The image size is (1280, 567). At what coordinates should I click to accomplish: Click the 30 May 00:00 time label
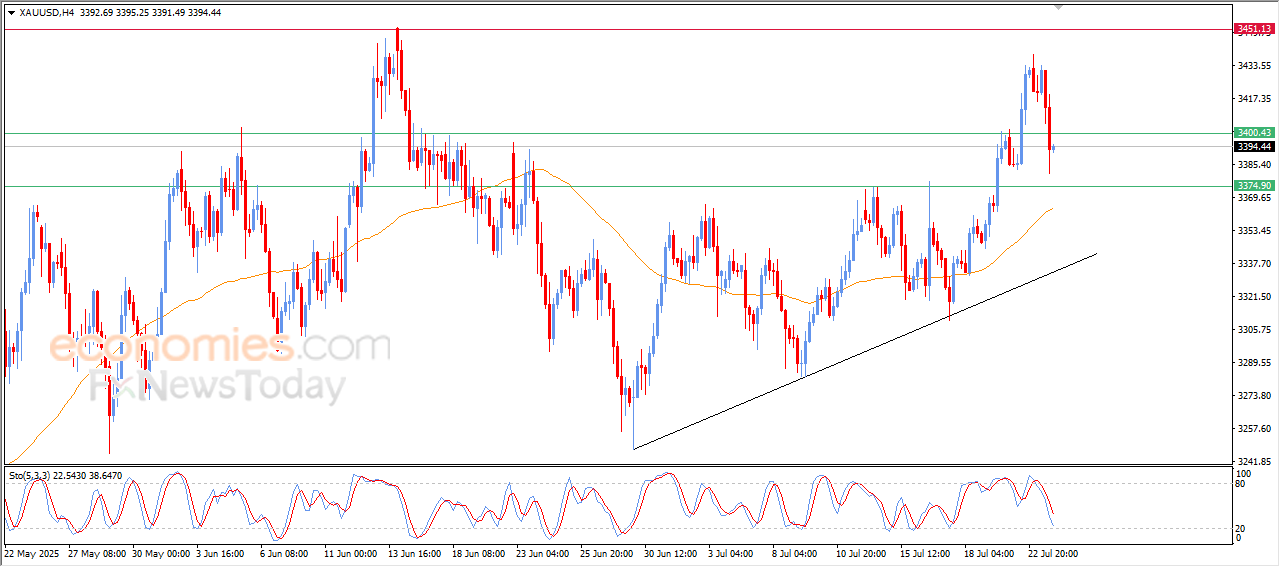coord(162,553)
